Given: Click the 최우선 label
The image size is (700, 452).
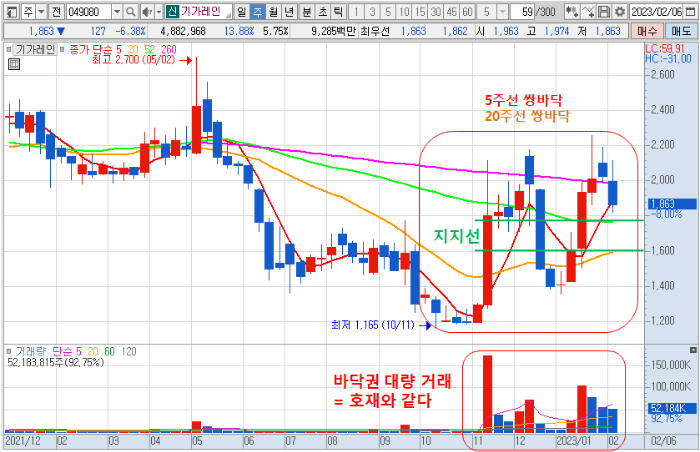Looking at the screenshot, I should (375, 31).
